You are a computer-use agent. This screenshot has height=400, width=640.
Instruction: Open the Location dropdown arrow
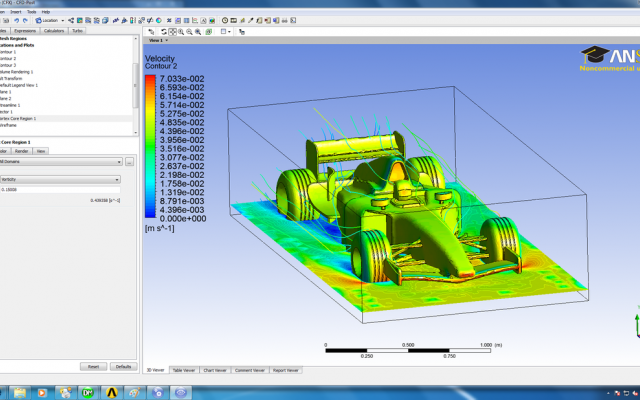(x=62, y=20)
